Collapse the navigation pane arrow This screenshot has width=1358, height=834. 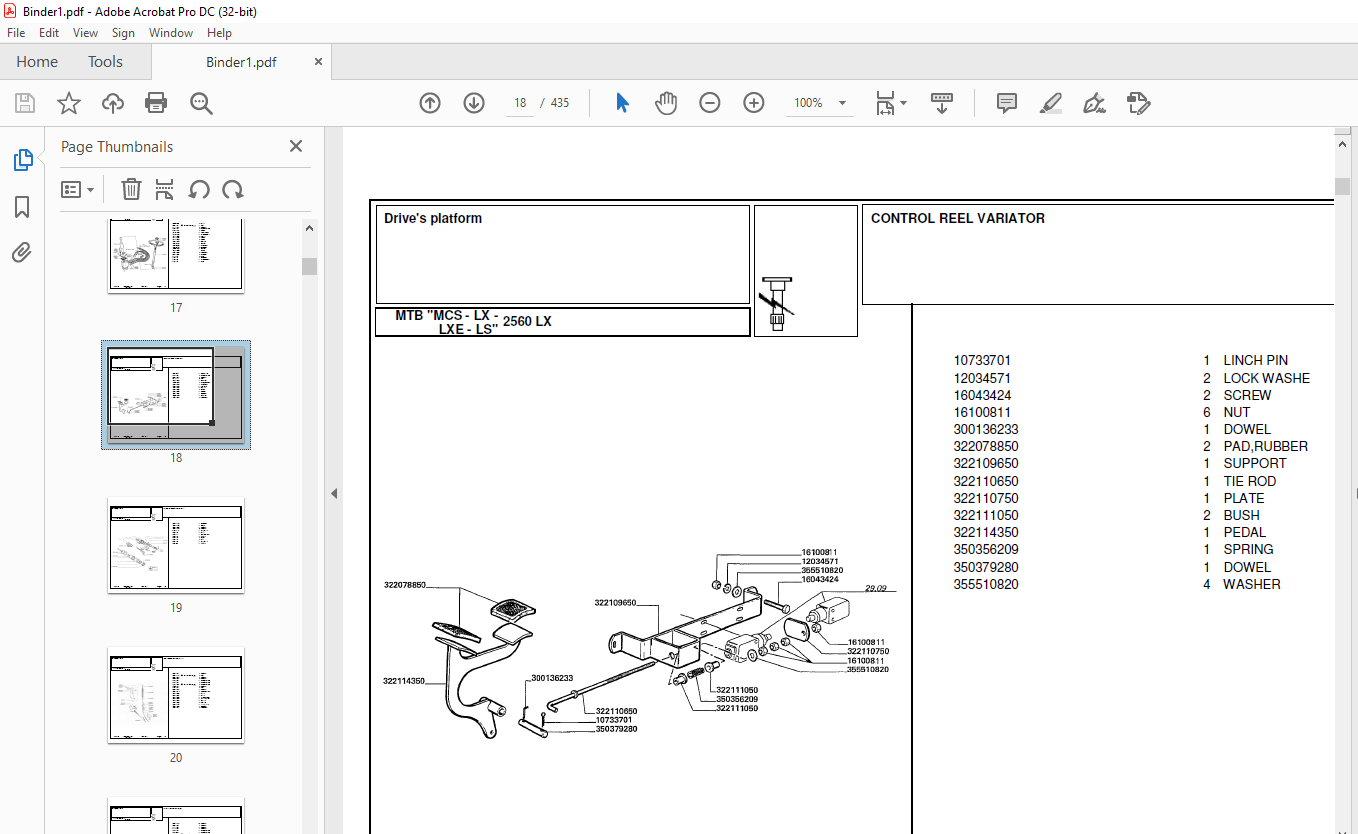334,493
